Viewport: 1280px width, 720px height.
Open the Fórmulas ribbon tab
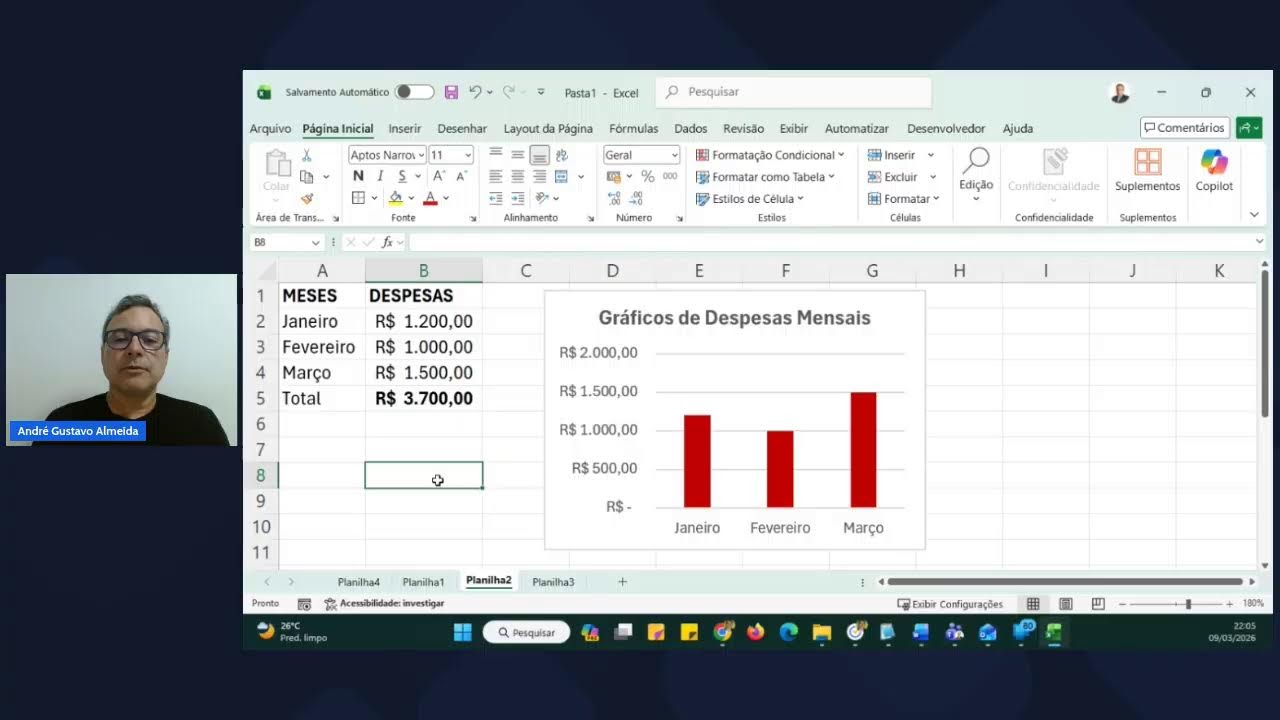click(x=634, y=128)
